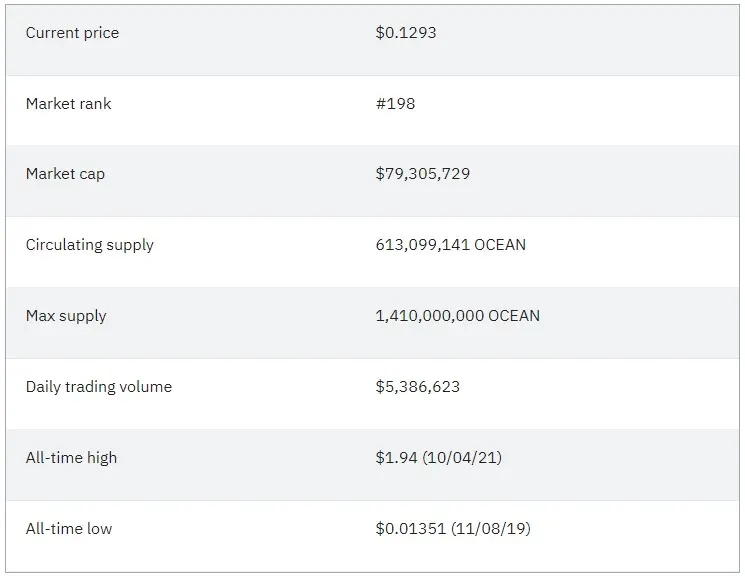Select the $5,386,623 volume value
Image resolution: width=745 pixels, height=576 pixels.
pyautogui.click(x=418, y=387)
